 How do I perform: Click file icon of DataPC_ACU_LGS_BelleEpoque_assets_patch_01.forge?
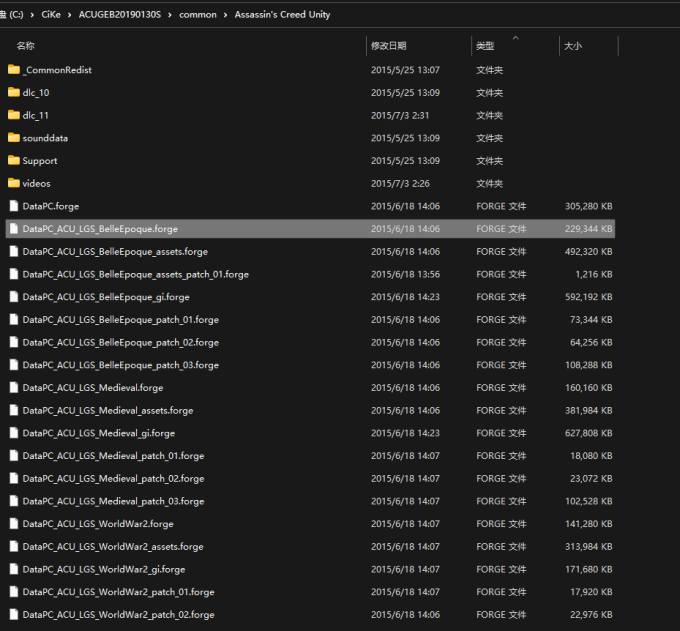[x=14, y=274]
